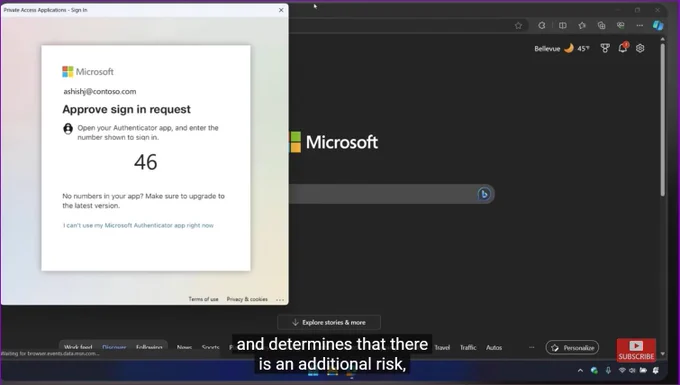Click the microphone icon in system tray
680x385 pixels.
tap(608, 370)
